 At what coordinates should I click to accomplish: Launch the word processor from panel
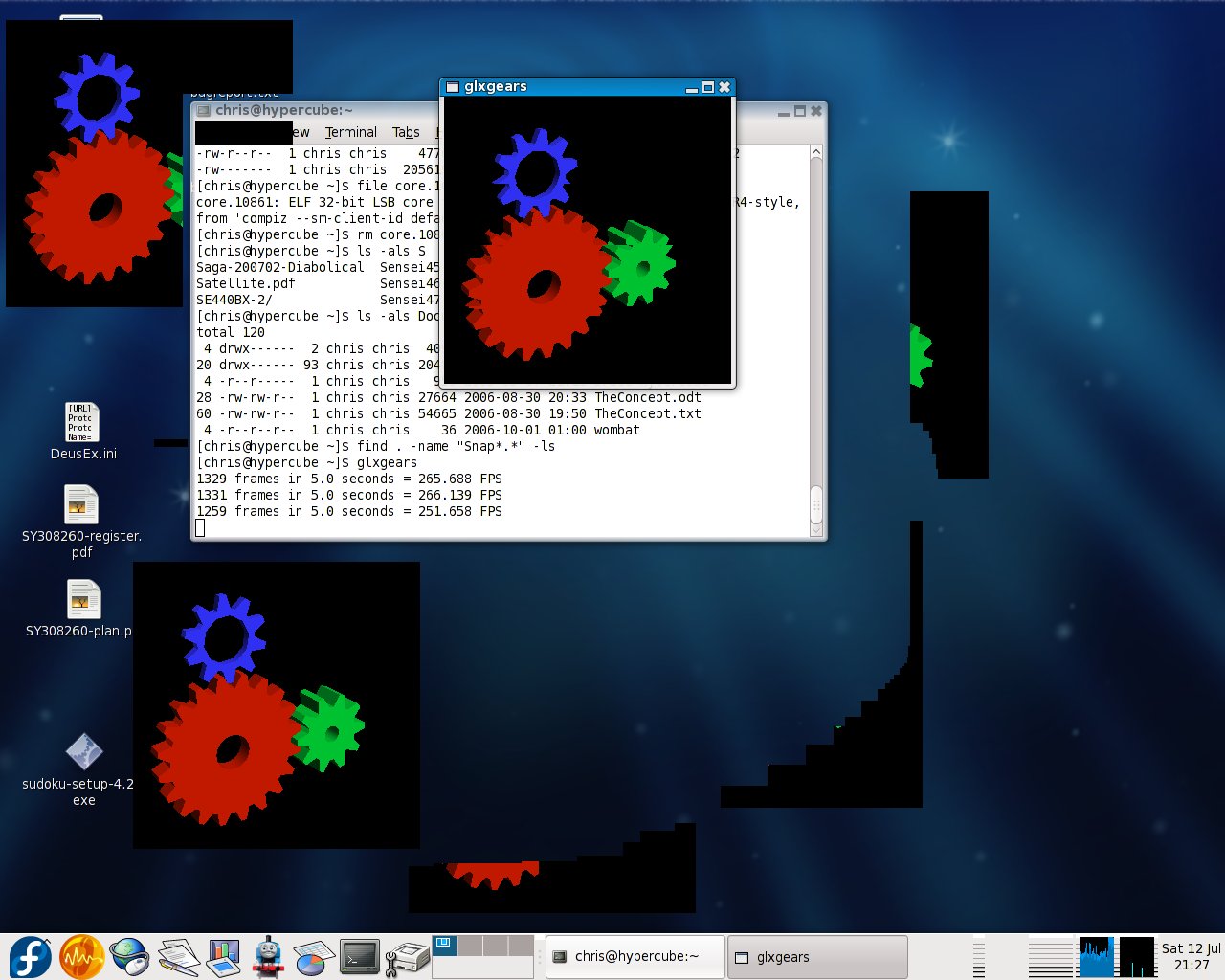point(177,956)
